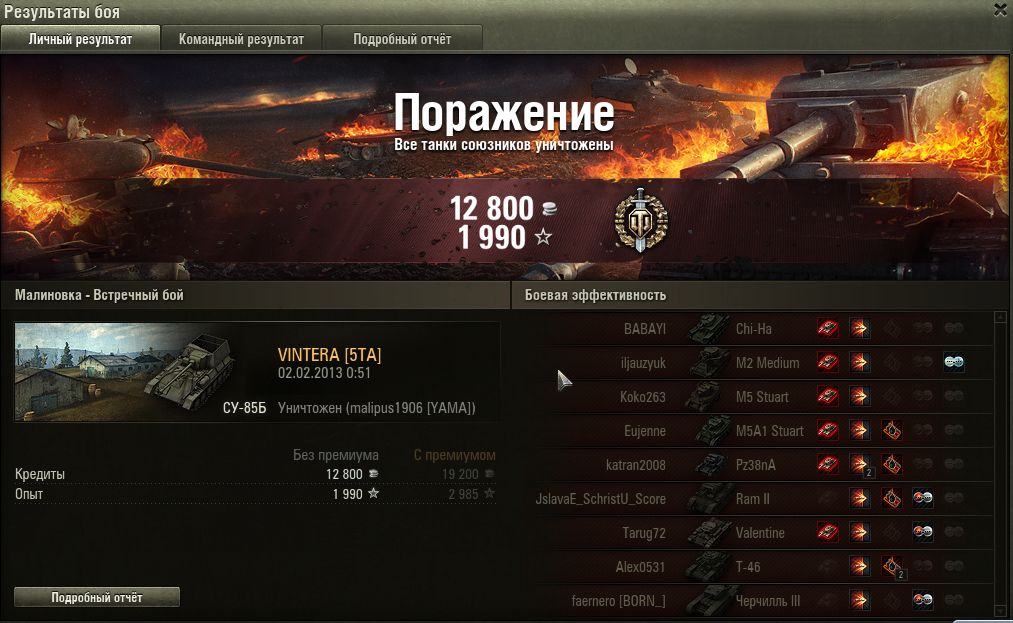Click the mastery badge medal icon
The image size is (1013, 623).
coord(641,220)
